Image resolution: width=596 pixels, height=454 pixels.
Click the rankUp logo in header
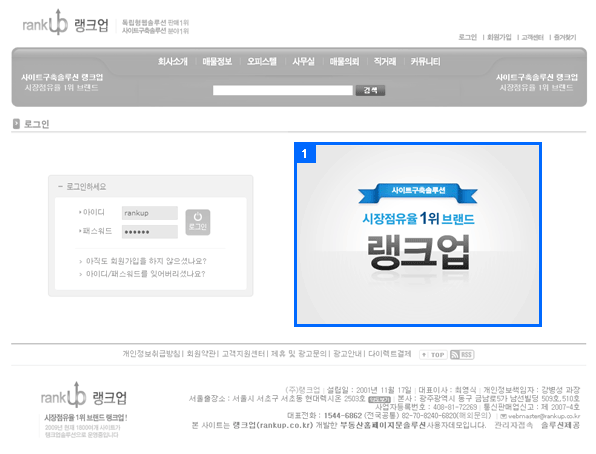pyautogui.click(x=65, y=23)
